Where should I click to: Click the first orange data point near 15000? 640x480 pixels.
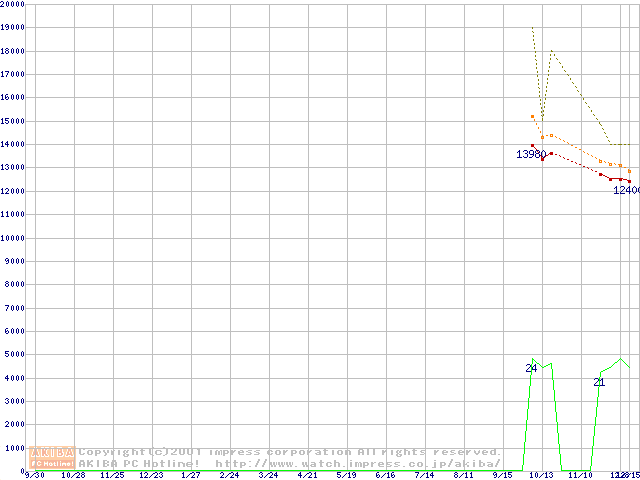coord(532,117)
